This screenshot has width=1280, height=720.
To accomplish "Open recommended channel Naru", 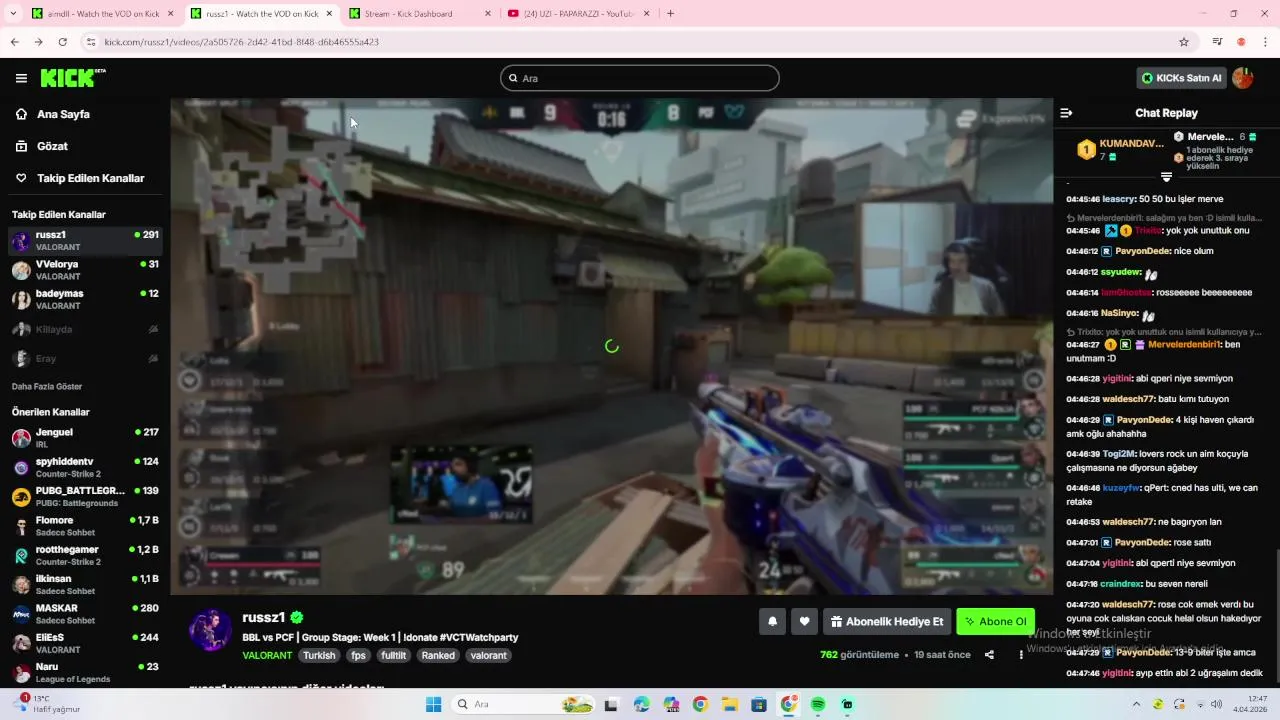I will click(85, 672).
